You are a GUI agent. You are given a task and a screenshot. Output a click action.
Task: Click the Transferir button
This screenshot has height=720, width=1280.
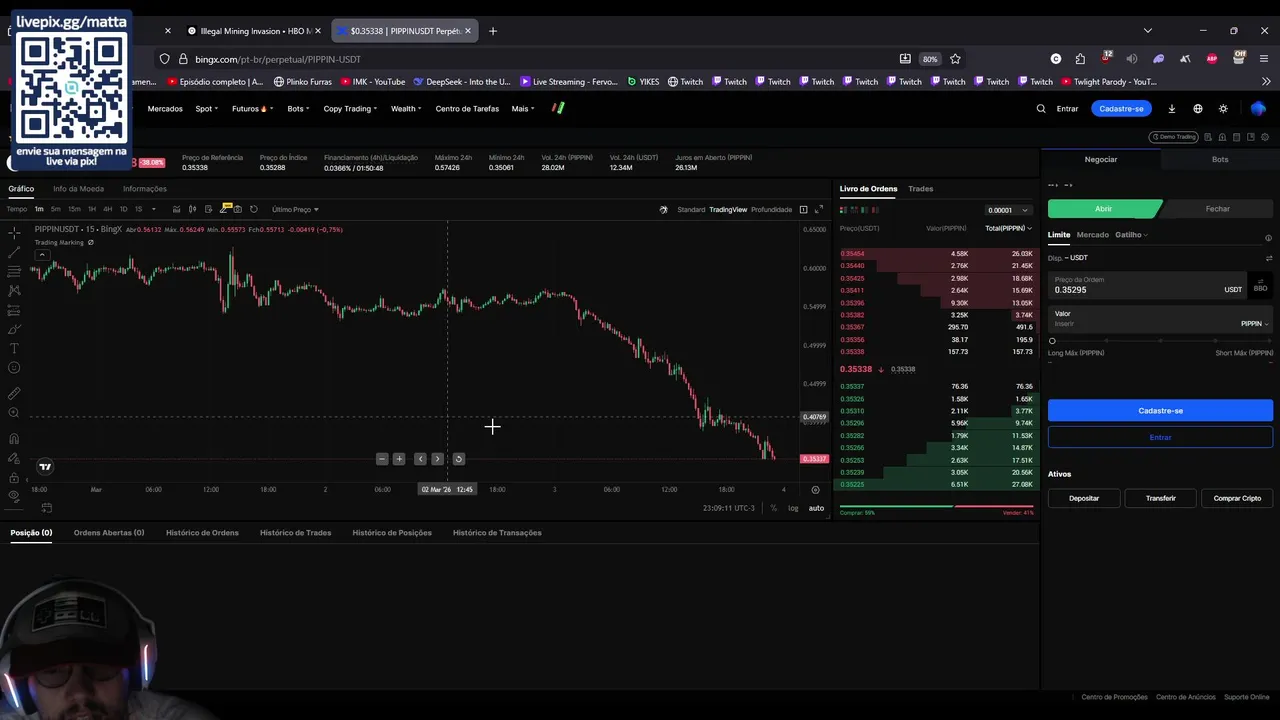pos(1161,498)
